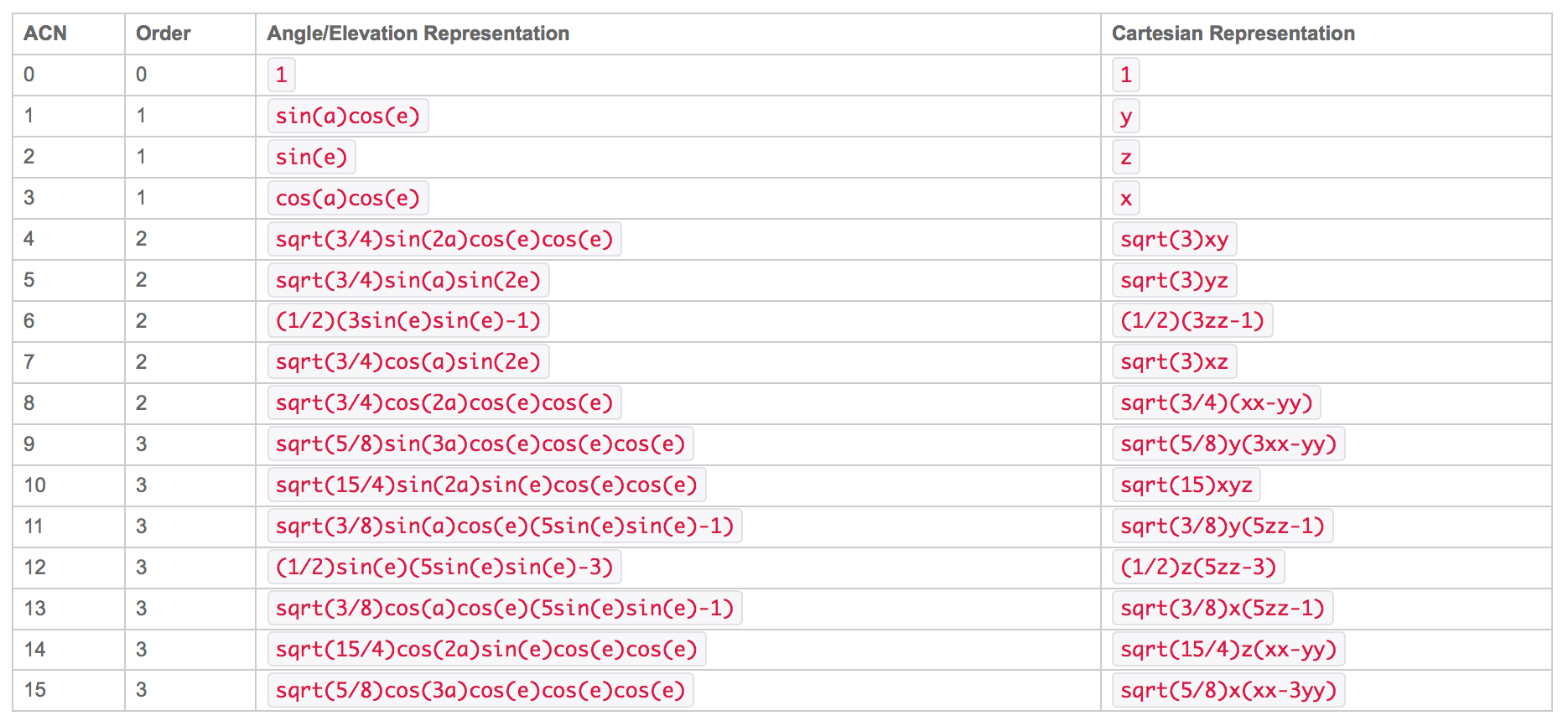Click the Cartesian Representation header

pyautogui.click(x=1233, y=34)
